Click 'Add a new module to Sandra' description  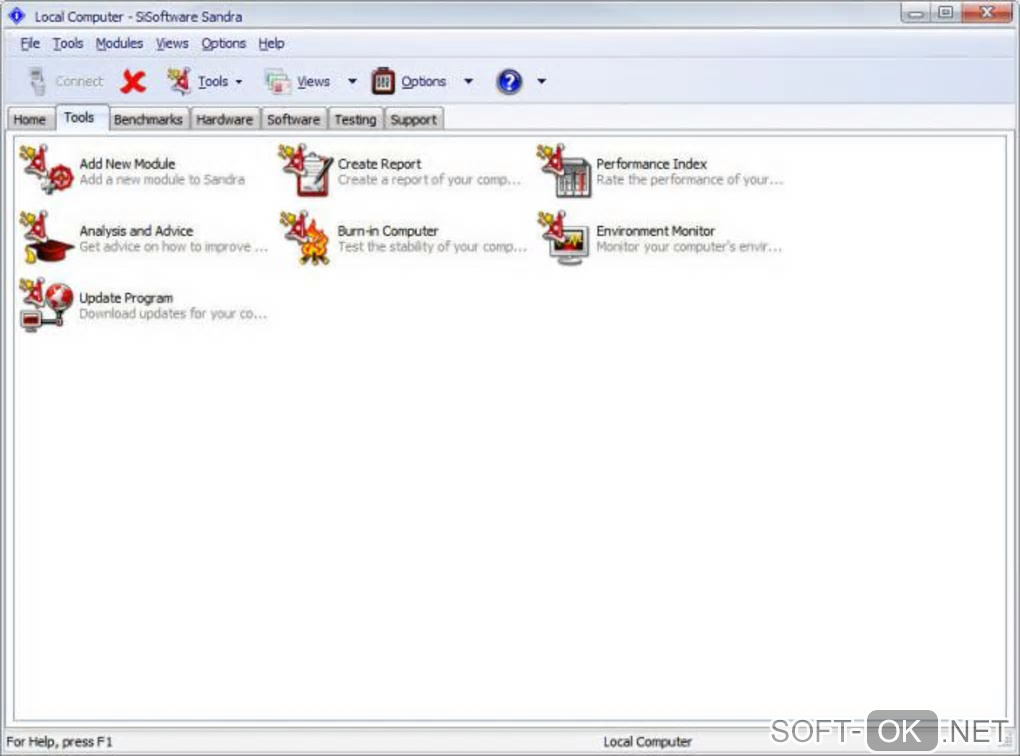162,180
